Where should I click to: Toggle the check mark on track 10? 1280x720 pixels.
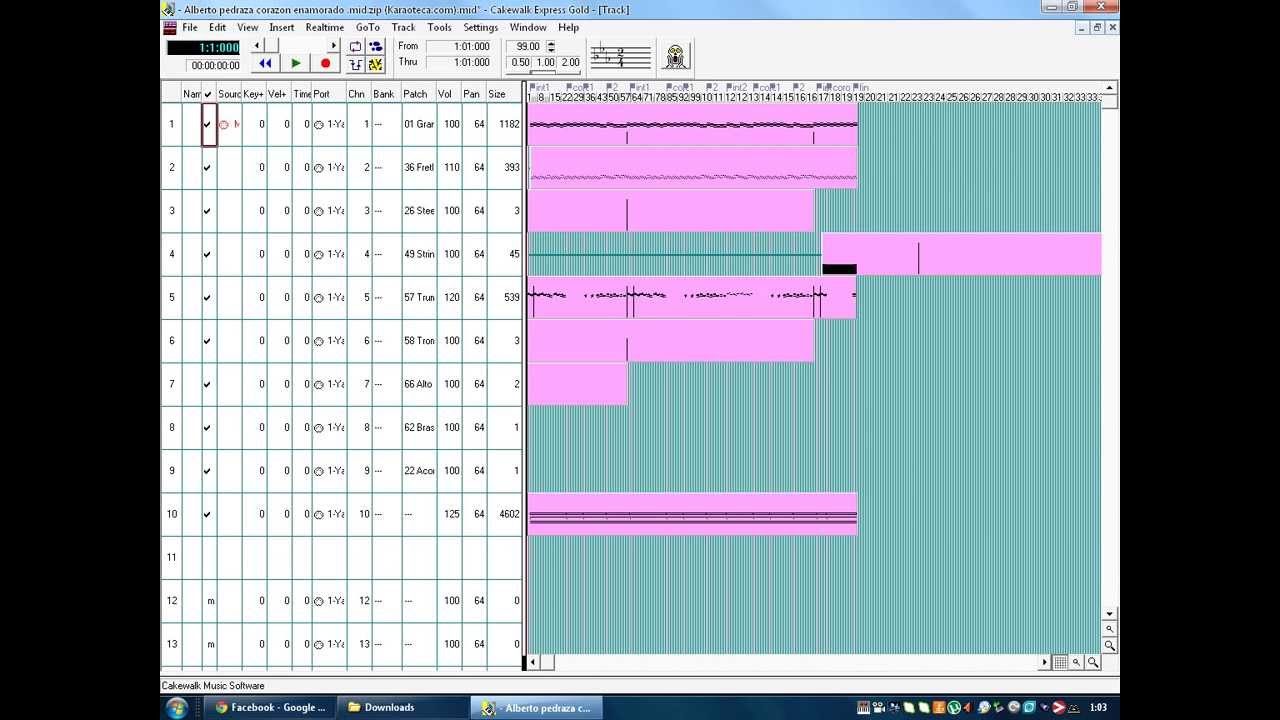tap(208, 514)
